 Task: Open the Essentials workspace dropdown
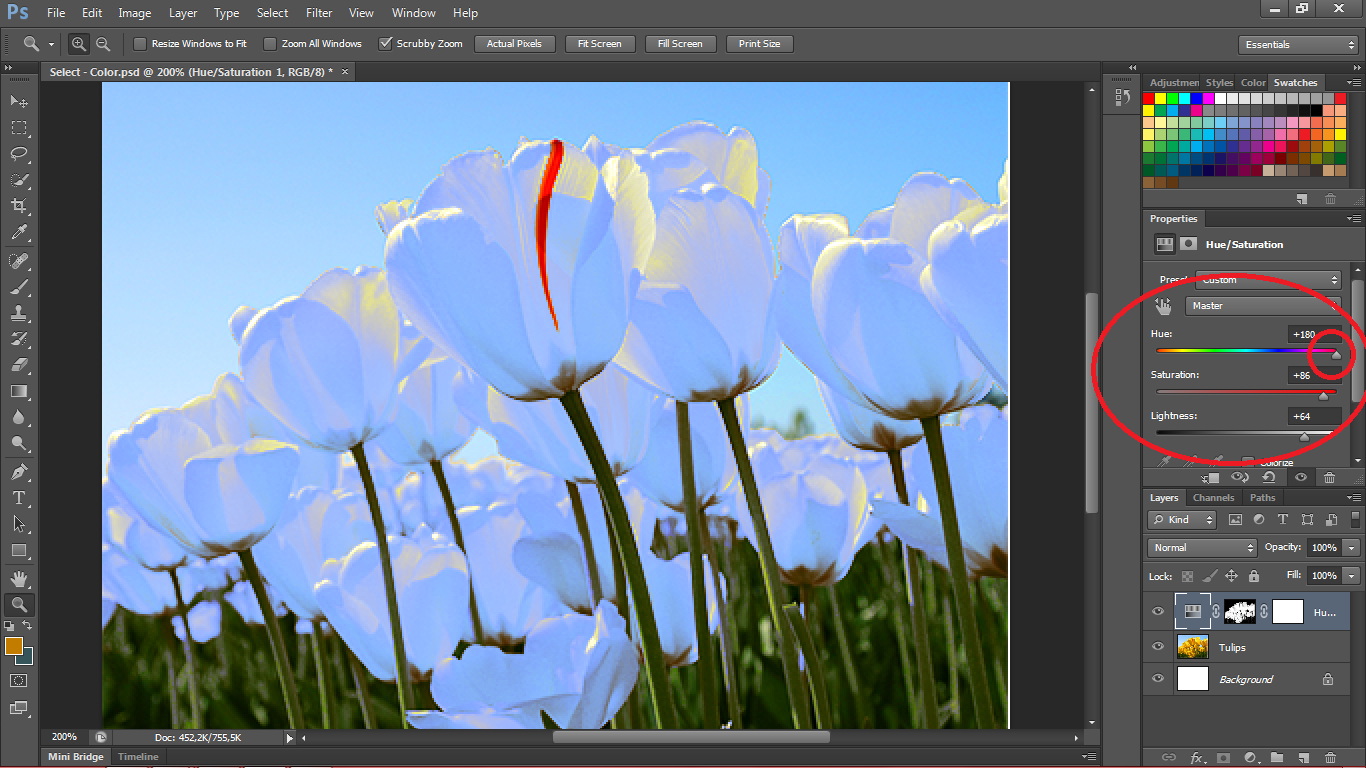pyautogui.click(x=1298, y=45)
